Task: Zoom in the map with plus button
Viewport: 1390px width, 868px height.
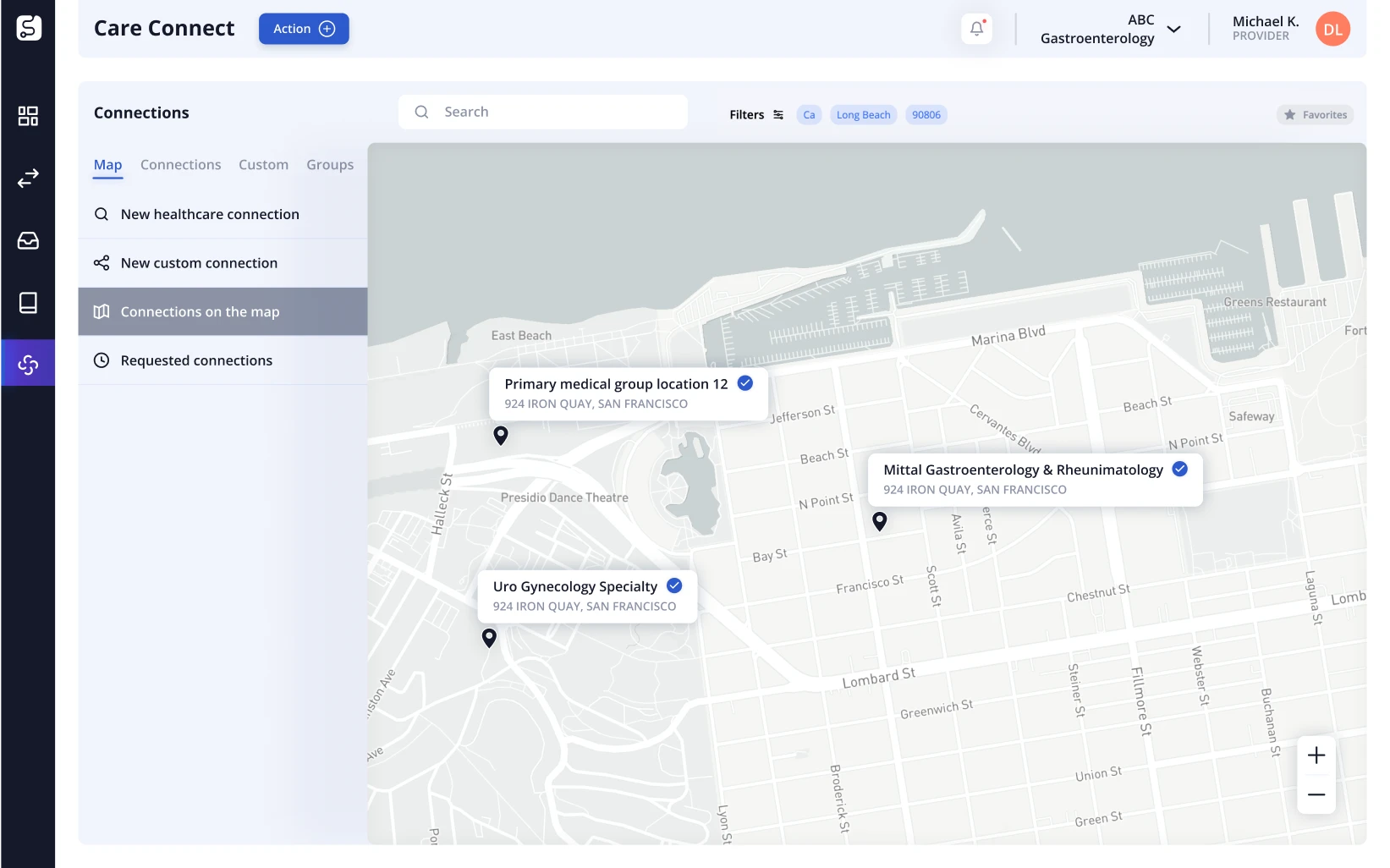Action: tap(1316, 755)
